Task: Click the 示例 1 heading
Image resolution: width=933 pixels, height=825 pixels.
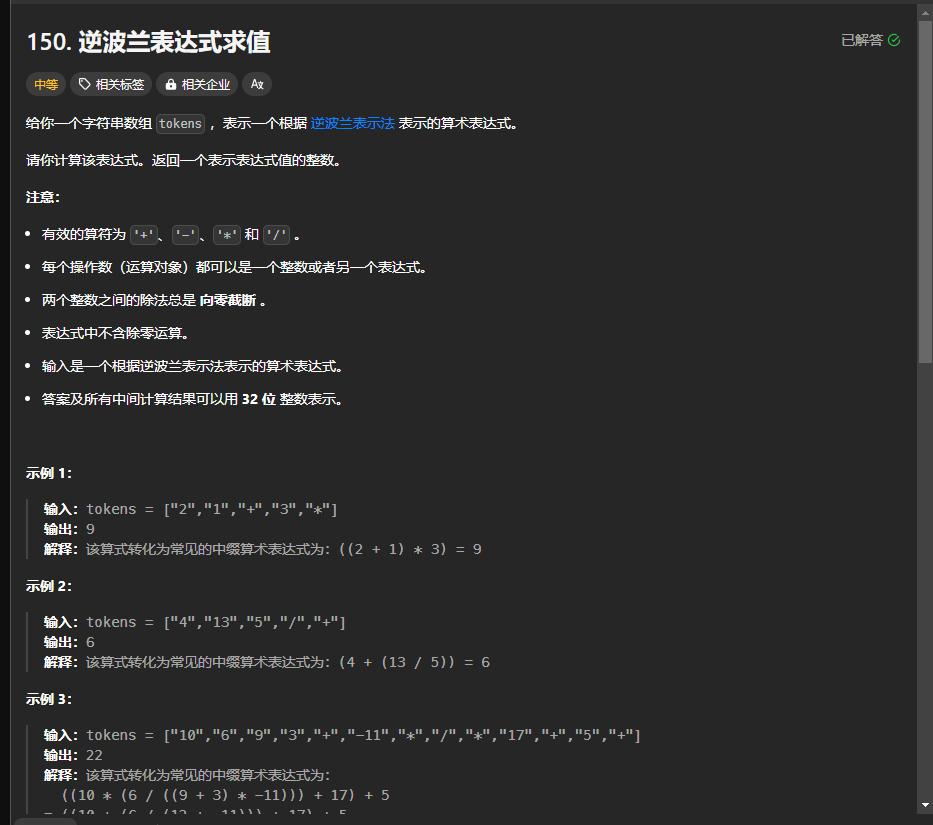Action: (49, 473)
